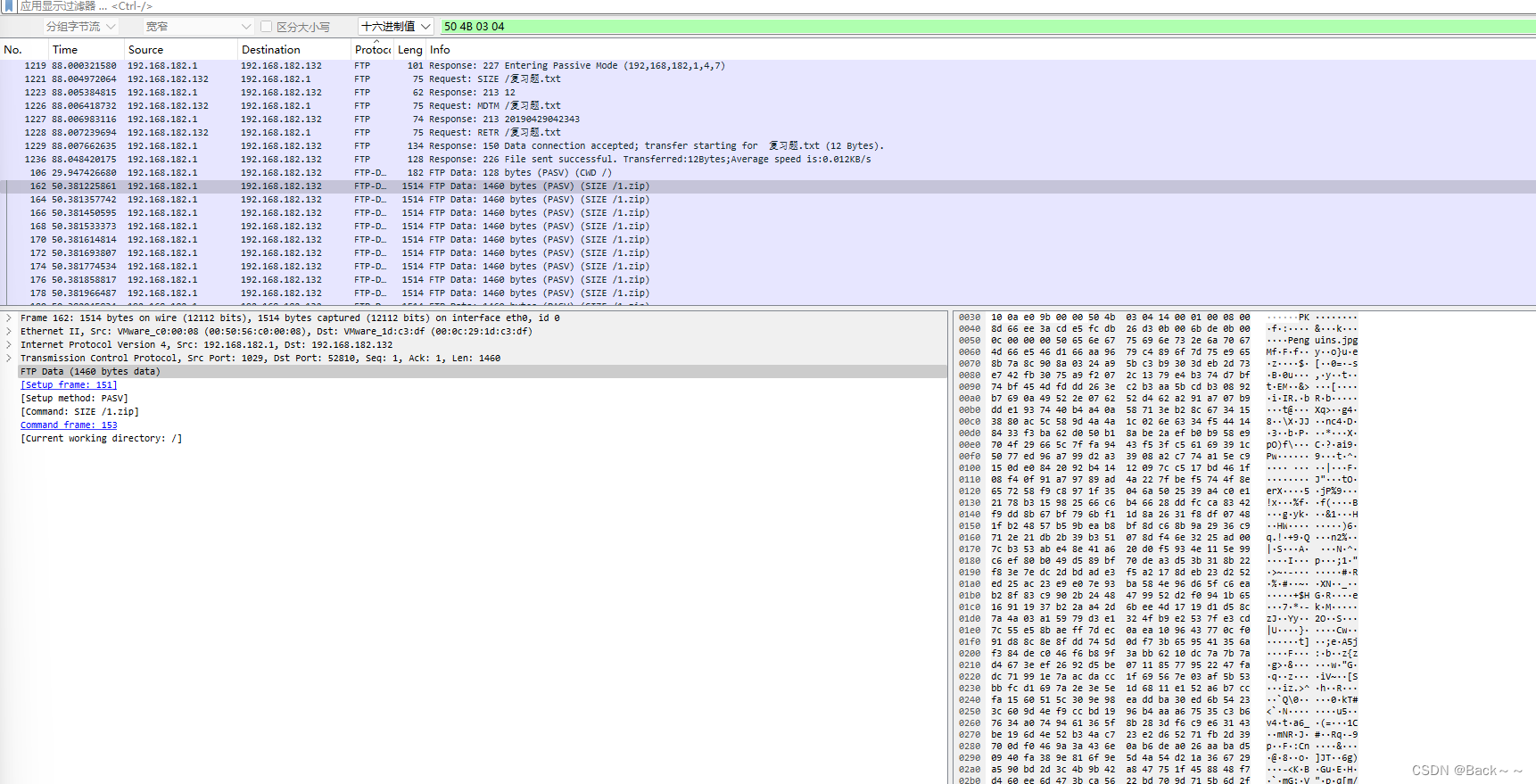Select the [Current working directory: /] line
Image resolution: width=1536 pixels, height=784 pixels.
(x=101, y=438)
